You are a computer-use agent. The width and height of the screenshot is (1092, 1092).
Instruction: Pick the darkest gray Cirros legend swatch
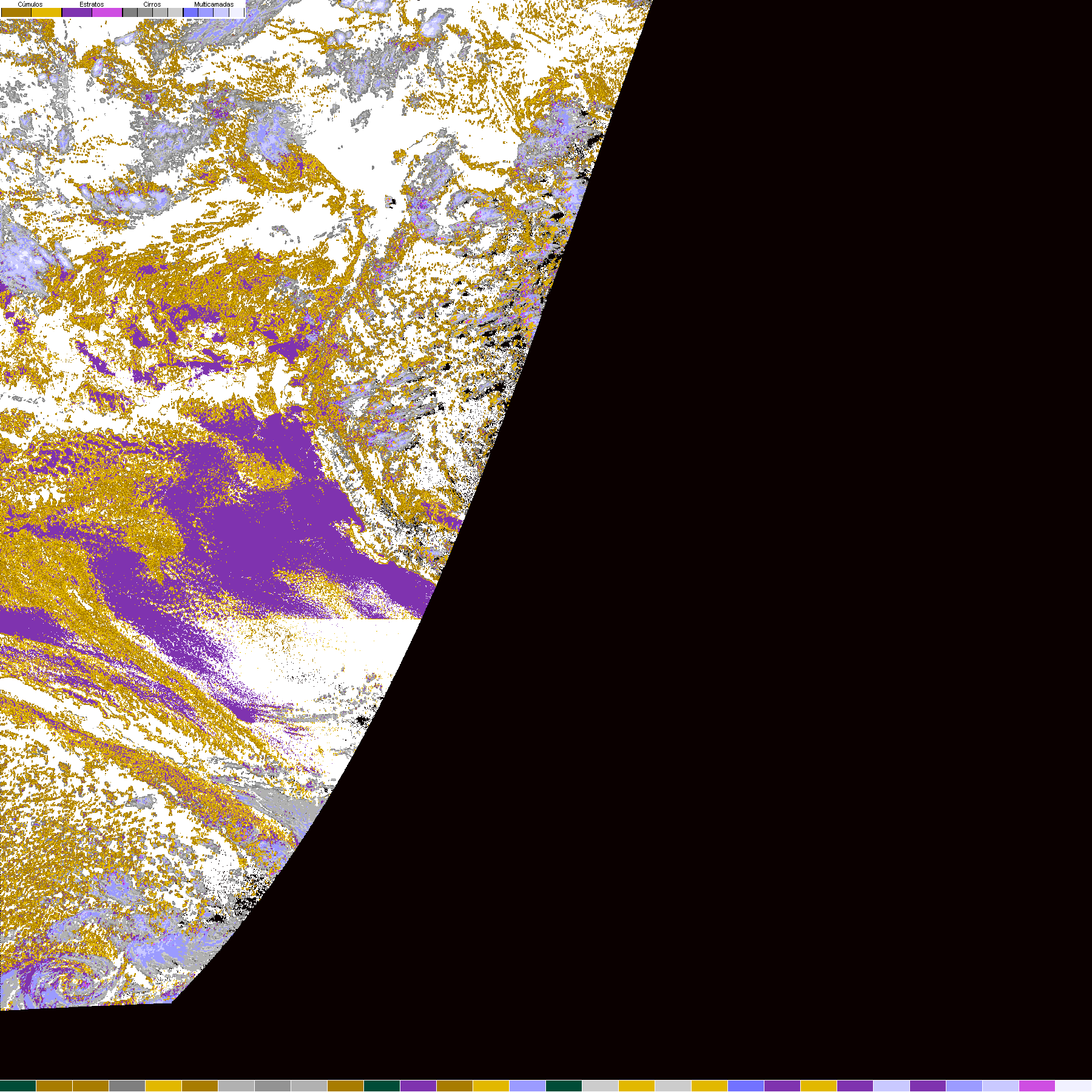(x=130, y=12)
